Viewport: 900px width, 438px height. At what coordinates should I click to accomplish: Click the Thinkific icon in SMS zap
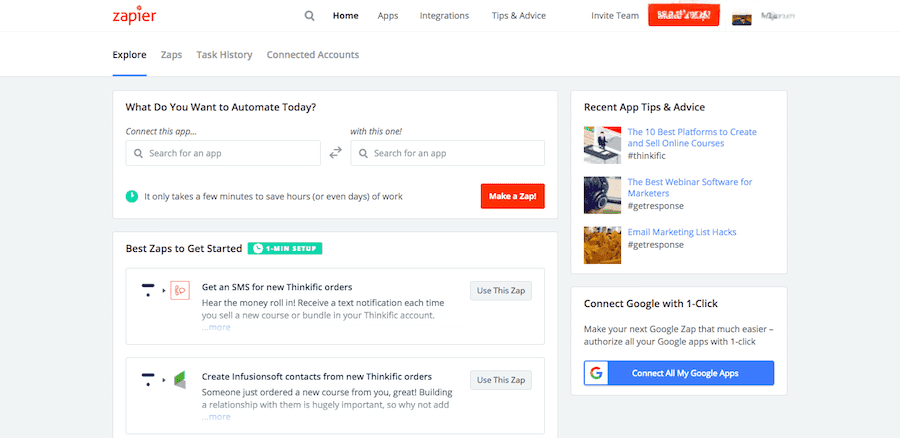[x=148, y=291]
